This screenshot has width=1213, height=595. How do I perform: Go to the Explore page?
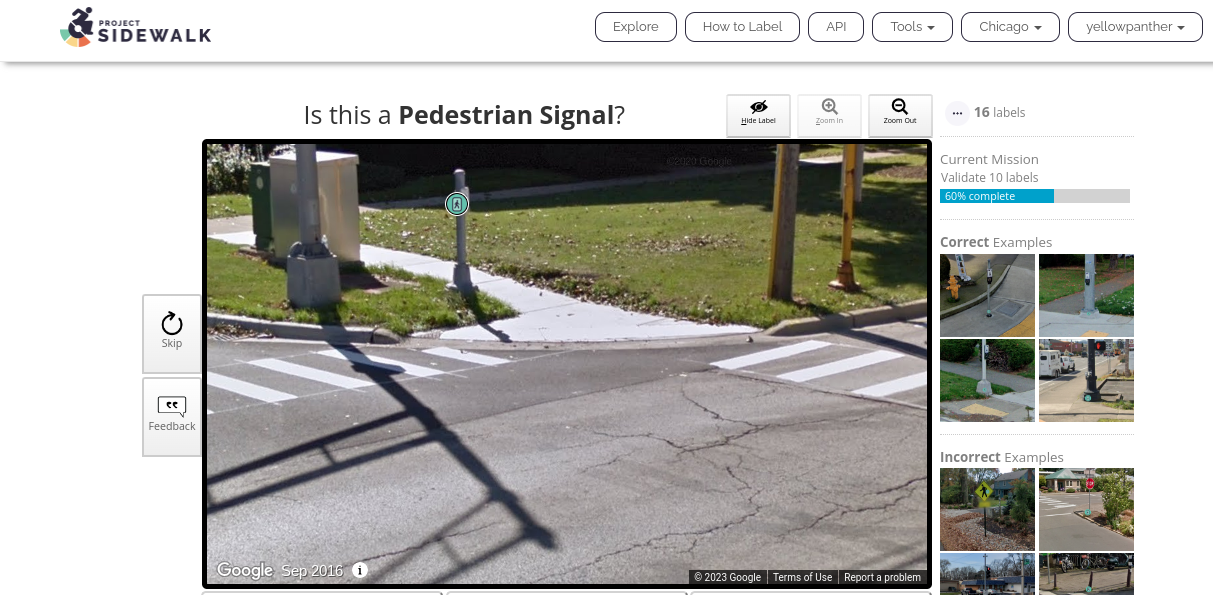(x=636, y=27)
